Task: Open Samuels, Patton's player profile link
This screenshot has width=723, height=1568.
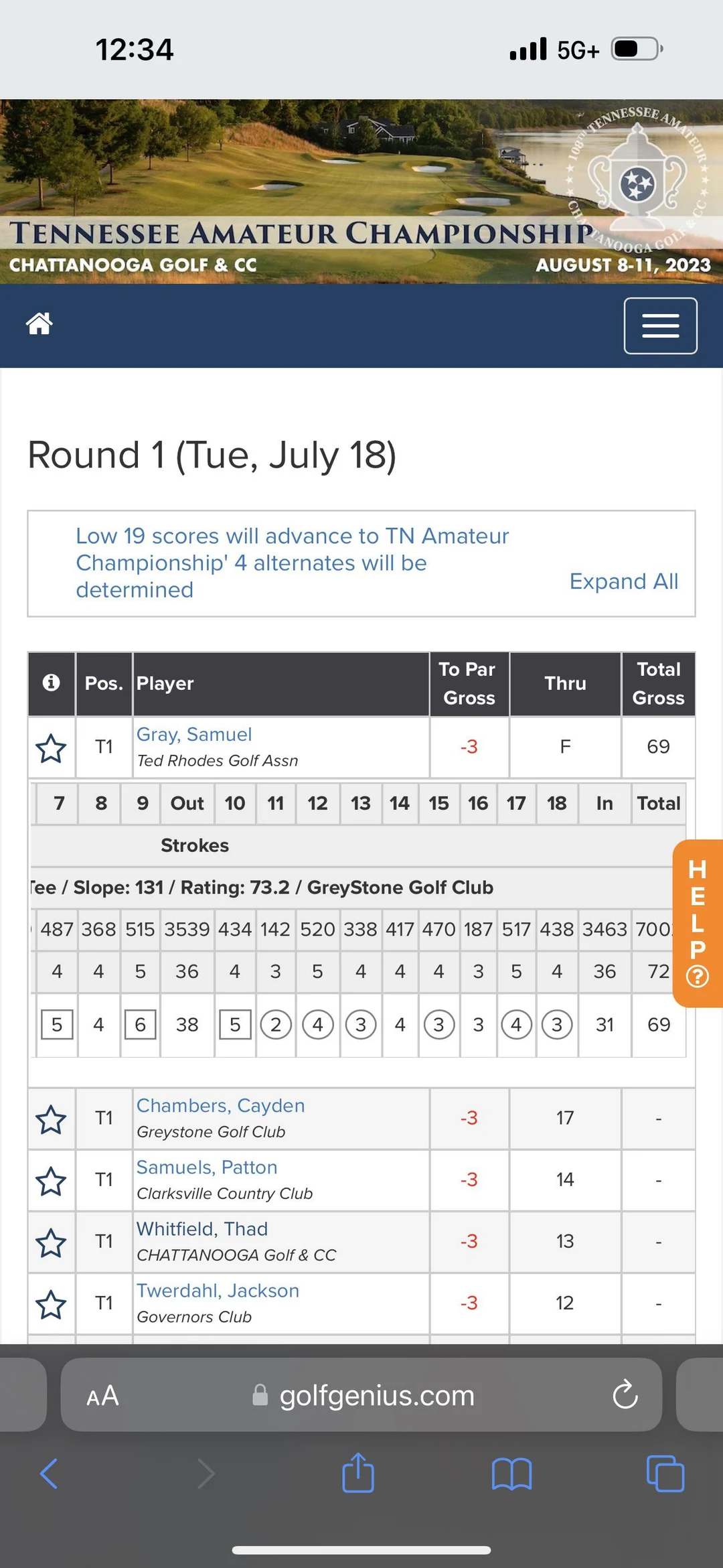Action: click(206, 1167)
